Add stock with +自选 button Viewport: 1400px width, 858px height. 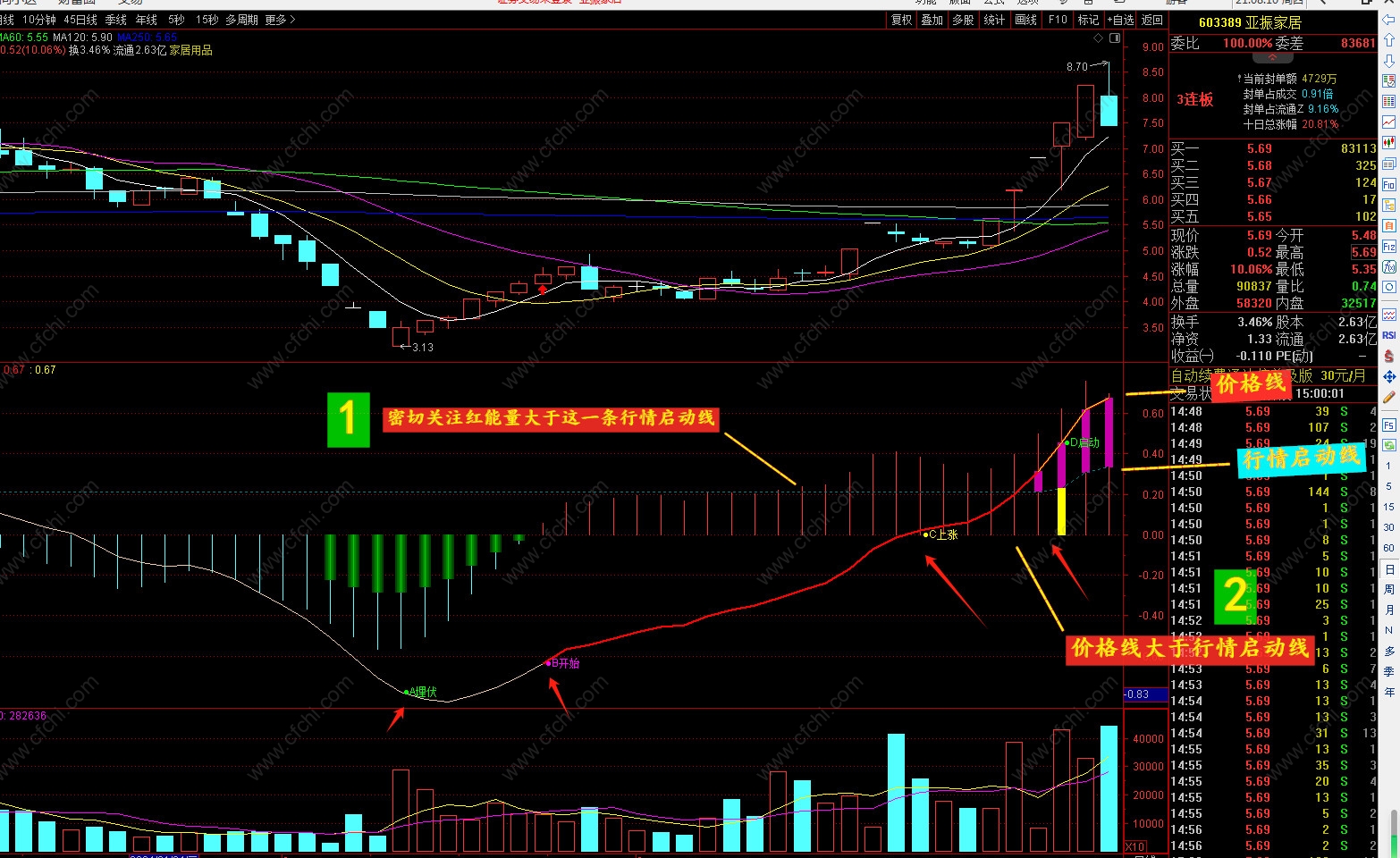[x=1120, y=20]
